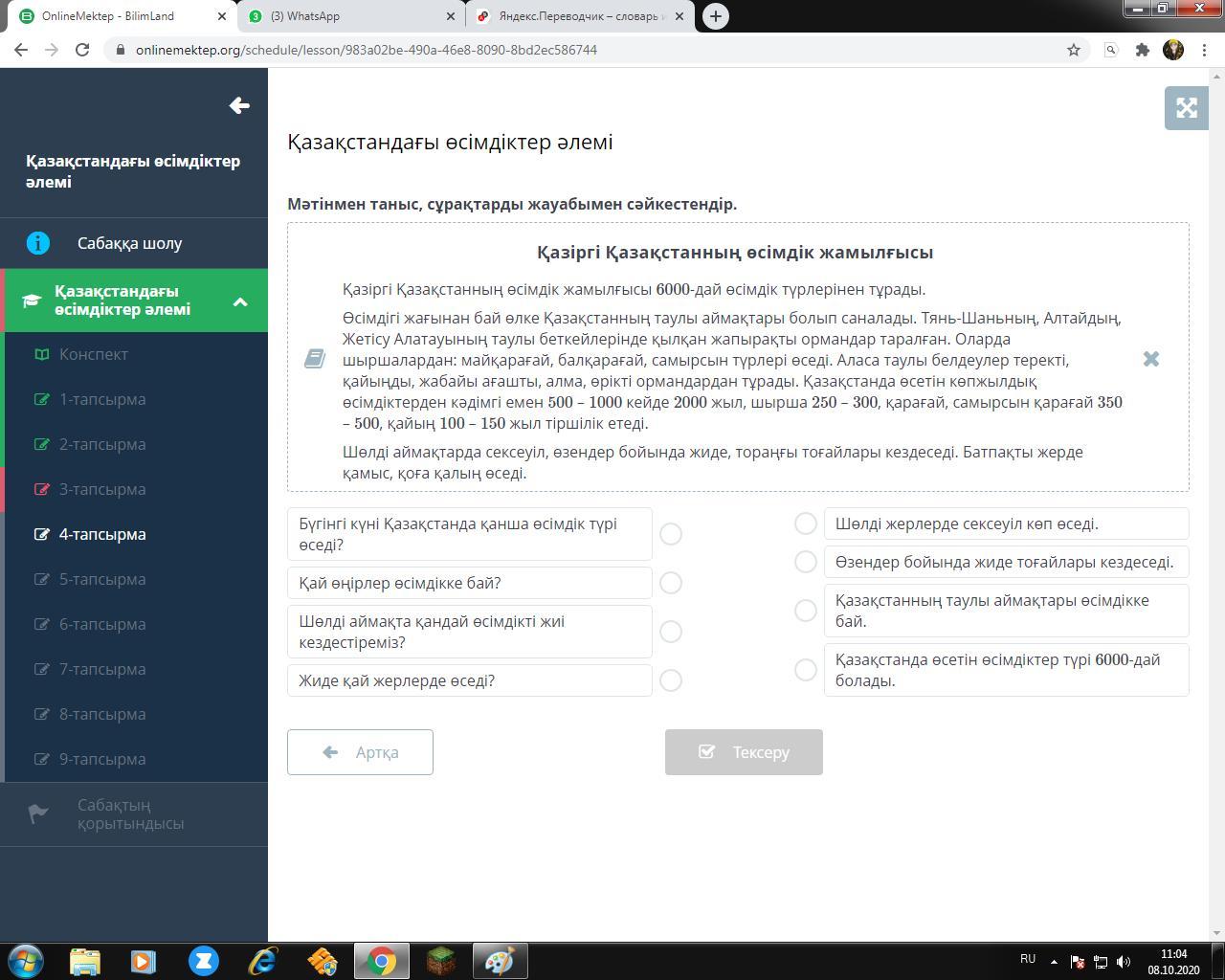The height and width of the screenshot is (980, 1225).
Task: Click the RU language indicator in the tray
Action: click(1028, 959)
